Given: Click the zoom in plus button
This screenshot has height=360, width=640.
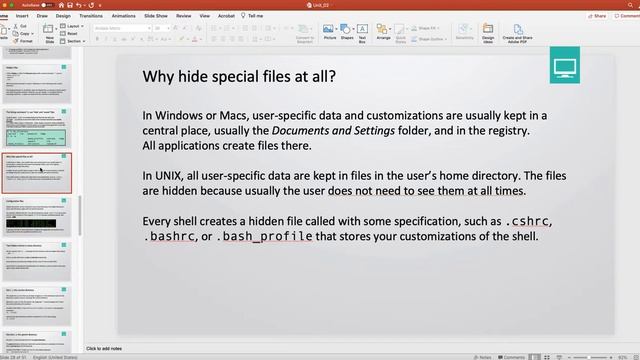Looking at the screenshot, I should click(611, 357).
